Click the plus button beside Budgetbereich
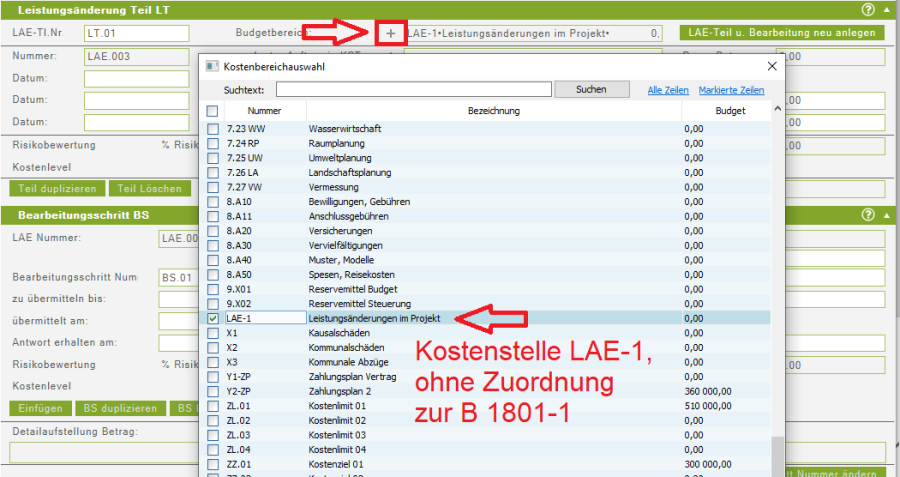 point(391,33)
